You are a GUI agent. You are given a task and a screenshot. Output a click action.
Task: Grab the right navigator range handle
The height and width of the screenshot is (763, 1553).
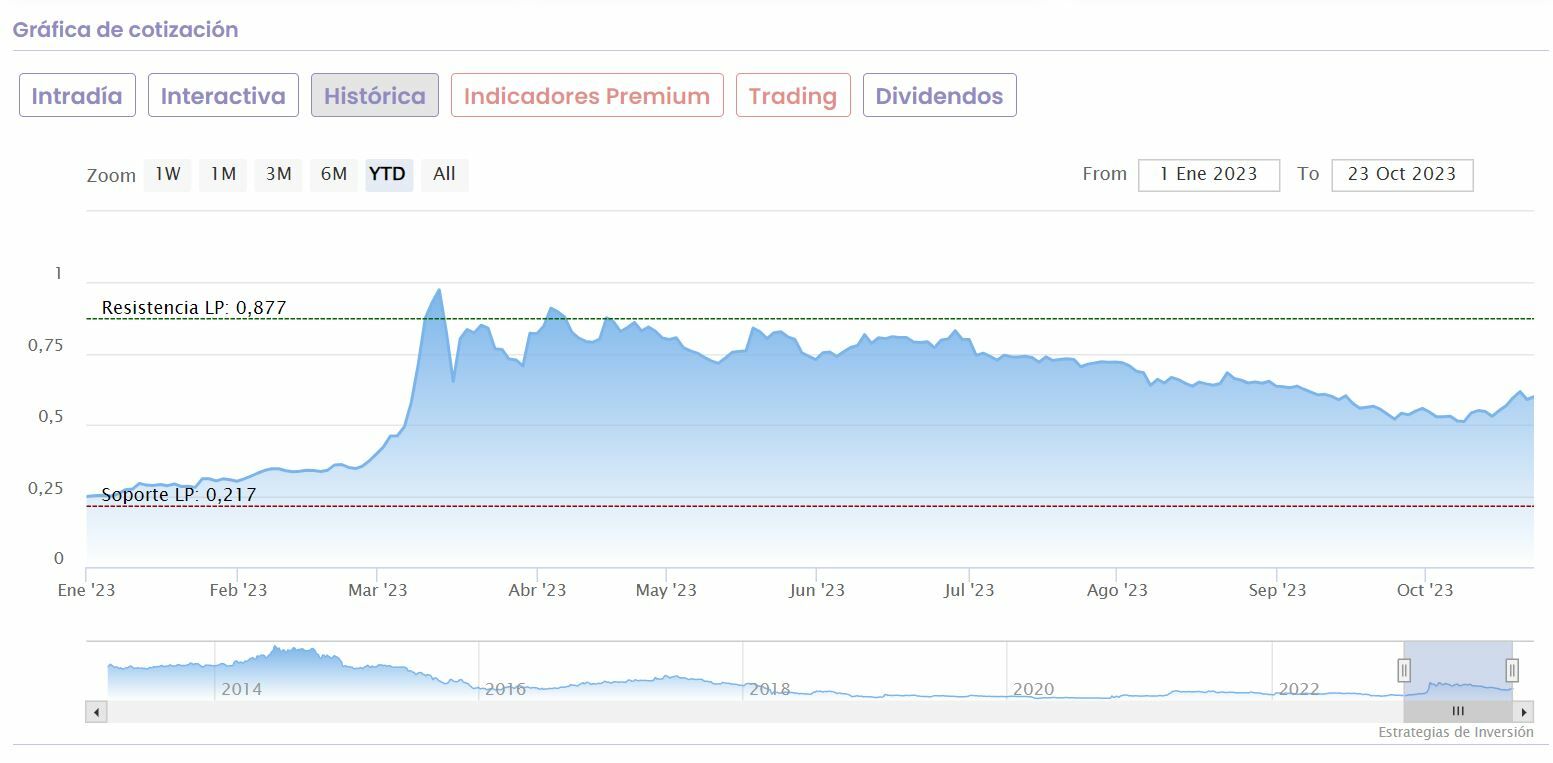click(1512, 670)
